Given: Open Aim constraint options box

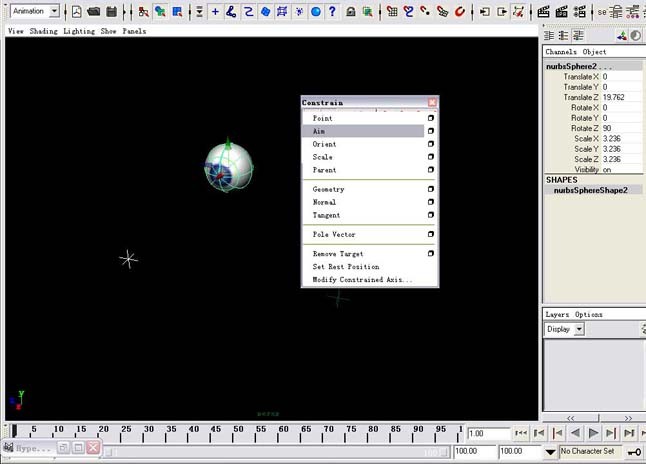Looking at the screenshot, I should point(431,131).
